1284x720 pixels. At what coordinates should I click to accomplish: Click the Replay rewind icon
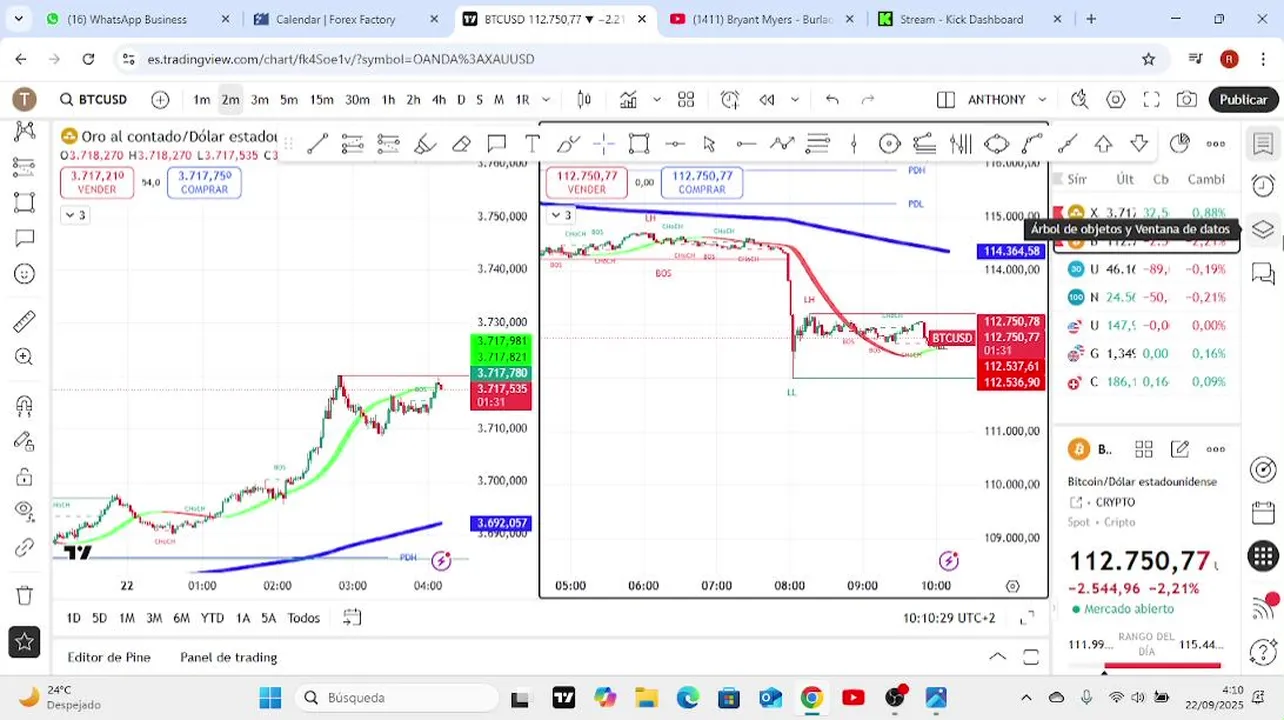[767, 99]
